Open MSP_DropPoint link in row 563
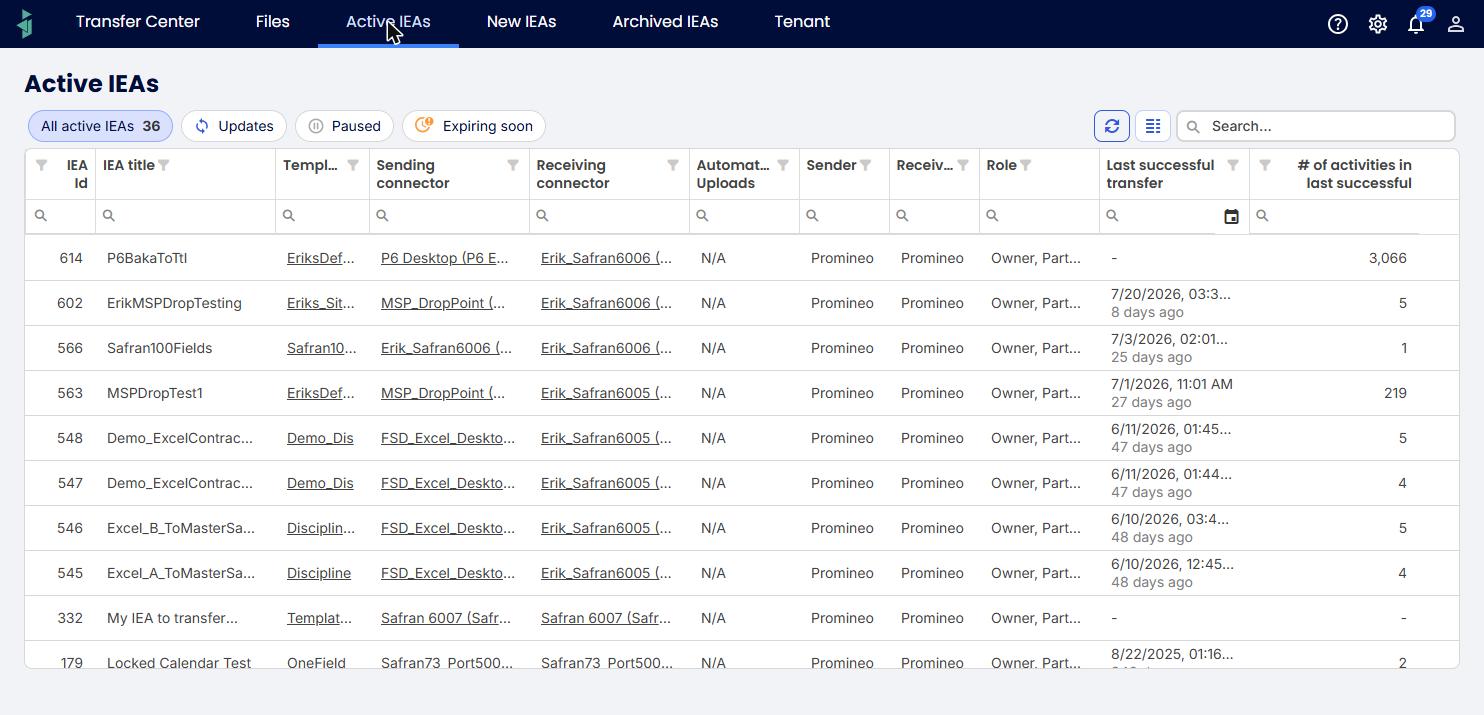The image size is (1484, 715). 443,393
